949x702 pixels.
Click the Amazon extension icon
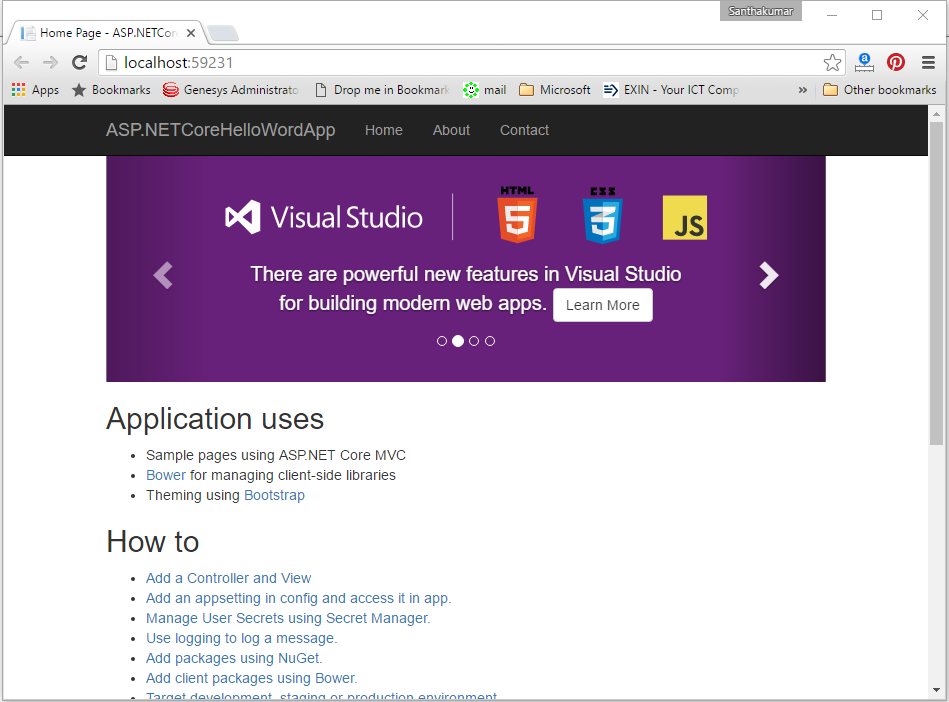pos(865,62)
